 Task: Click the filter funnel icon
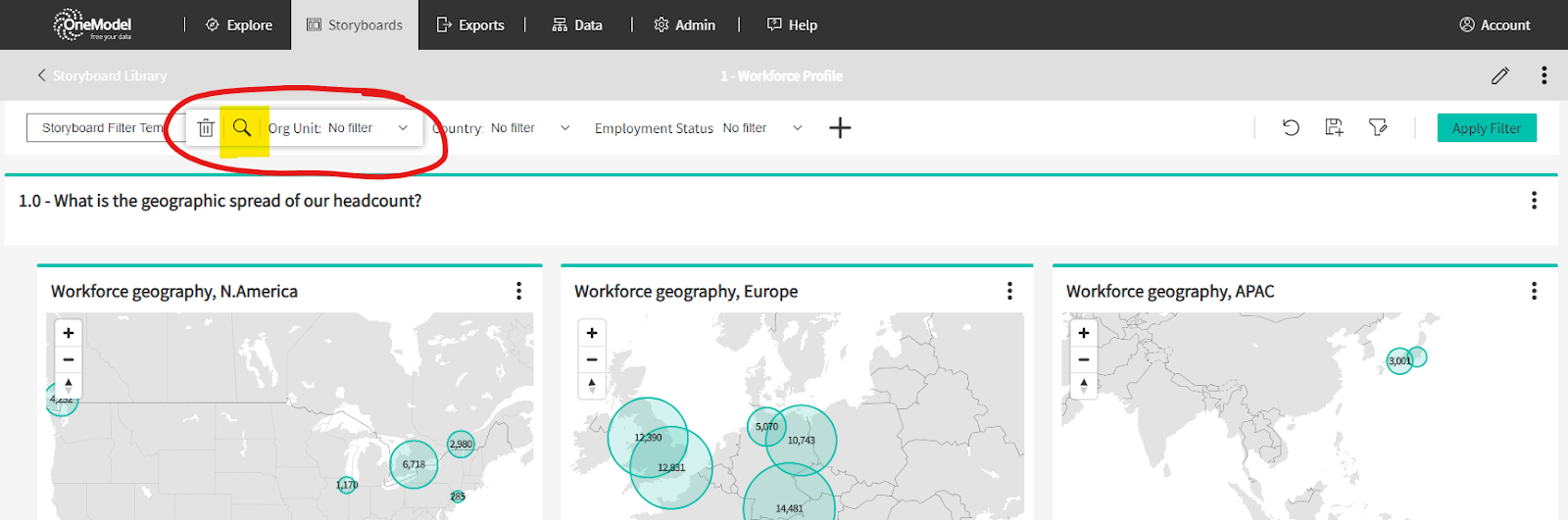click(1378, 127)
